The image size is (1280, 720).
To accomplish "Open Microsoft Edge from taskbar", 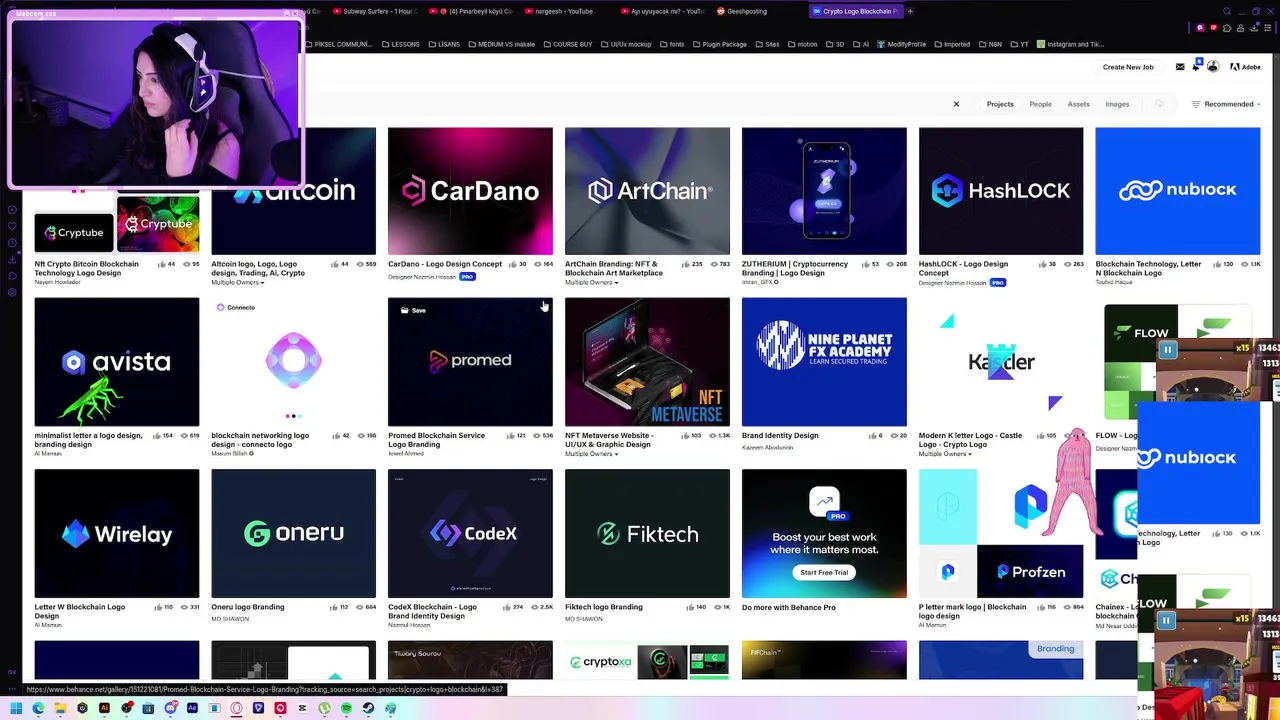I will [38, 708].
